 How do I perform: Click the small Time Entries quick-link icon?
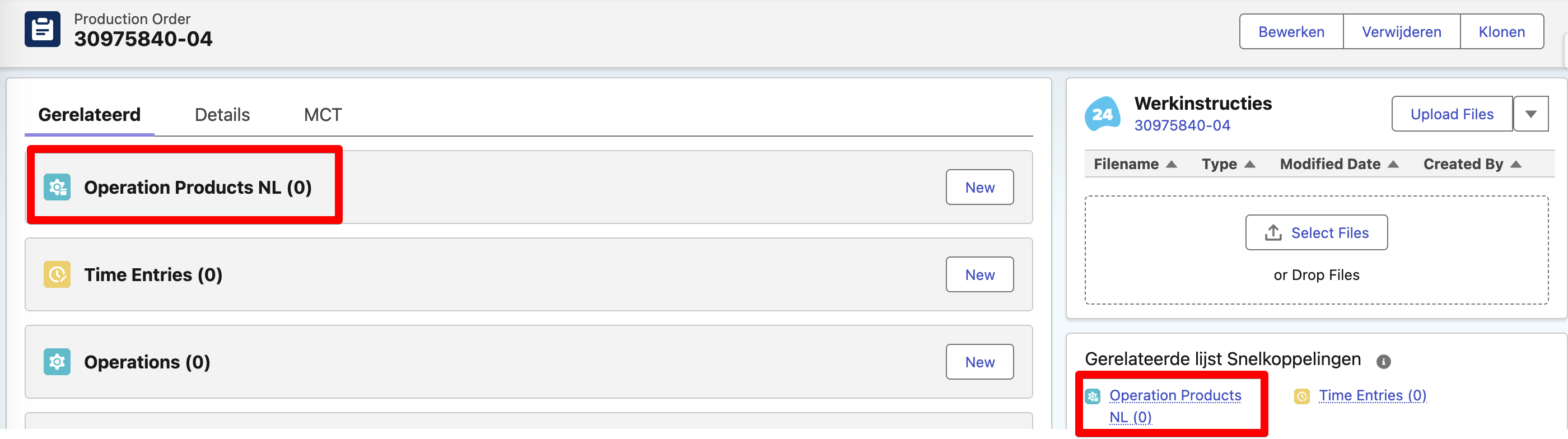[1301, 396]
